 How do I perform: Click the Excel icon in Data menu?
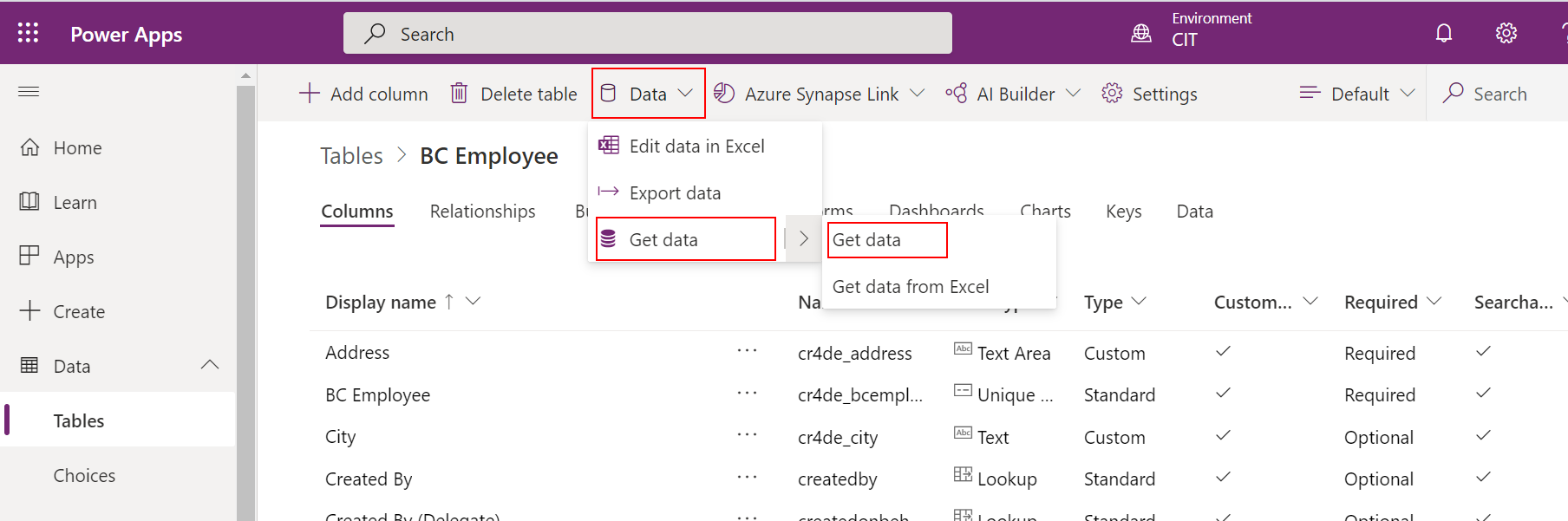609,145
